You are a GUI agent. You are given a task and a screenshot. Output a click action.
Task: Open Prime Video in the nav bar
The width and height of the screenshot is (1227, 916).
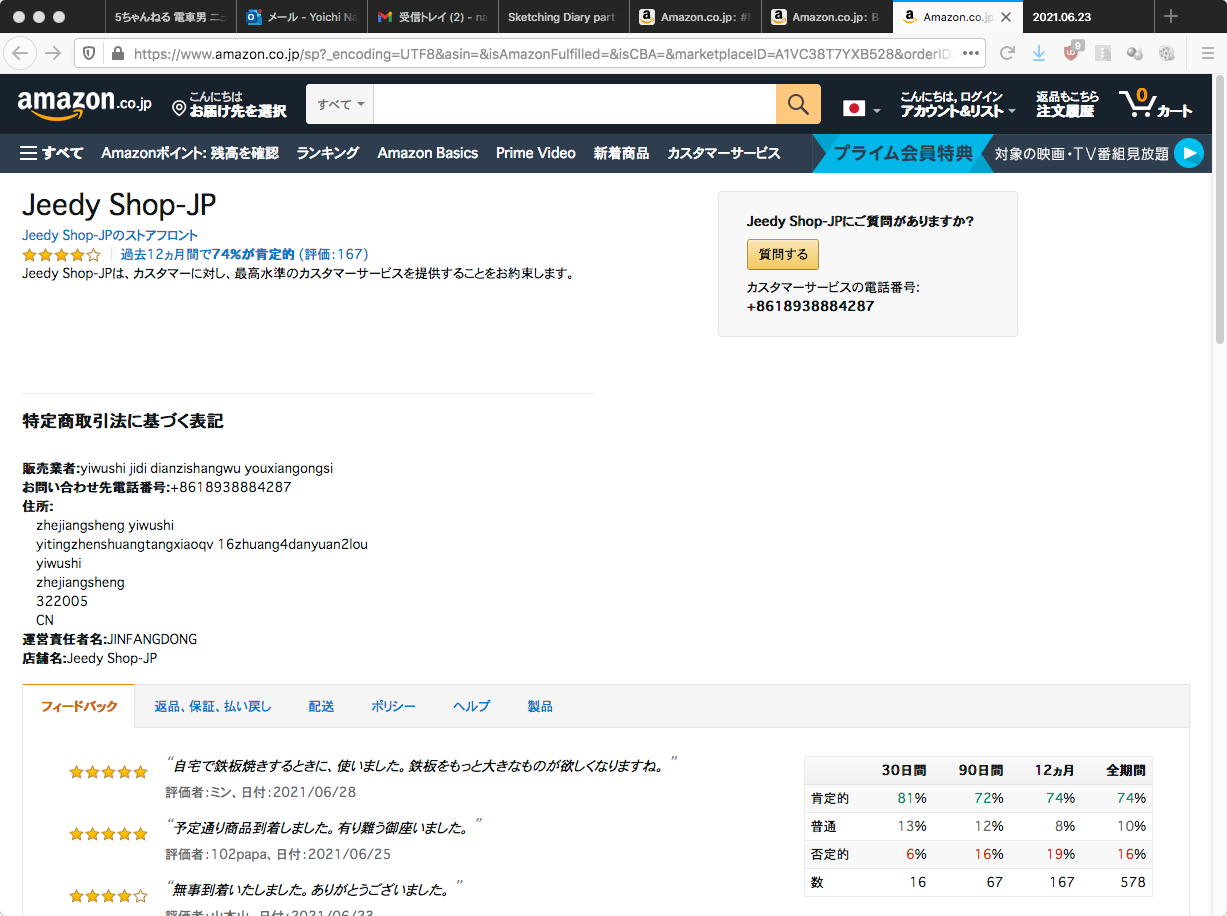536,153
